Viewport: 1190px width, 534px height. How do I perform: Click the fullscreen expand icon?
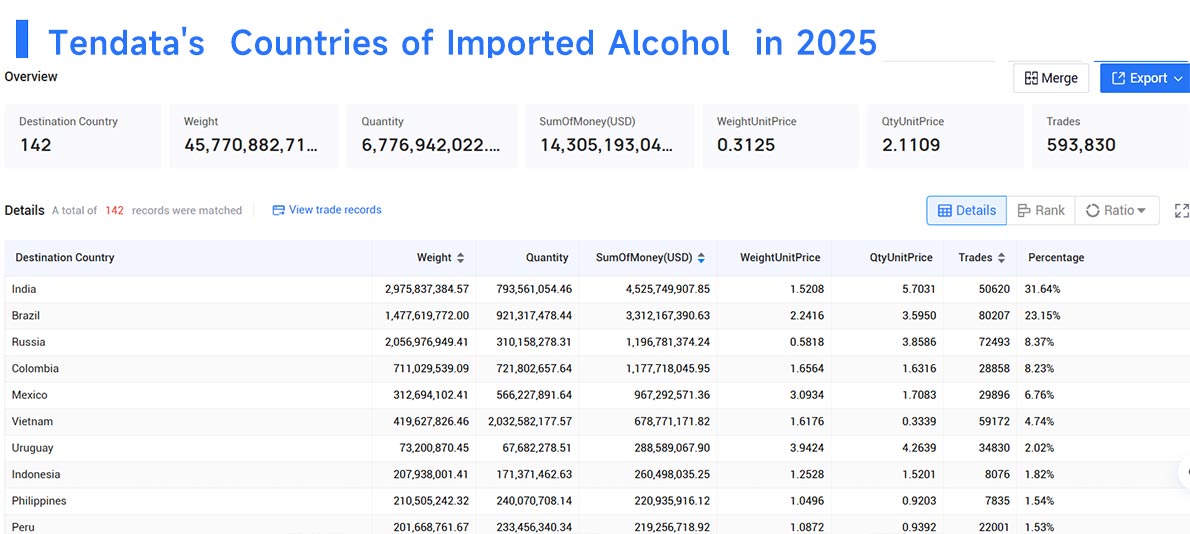(x=1182, y=211)
